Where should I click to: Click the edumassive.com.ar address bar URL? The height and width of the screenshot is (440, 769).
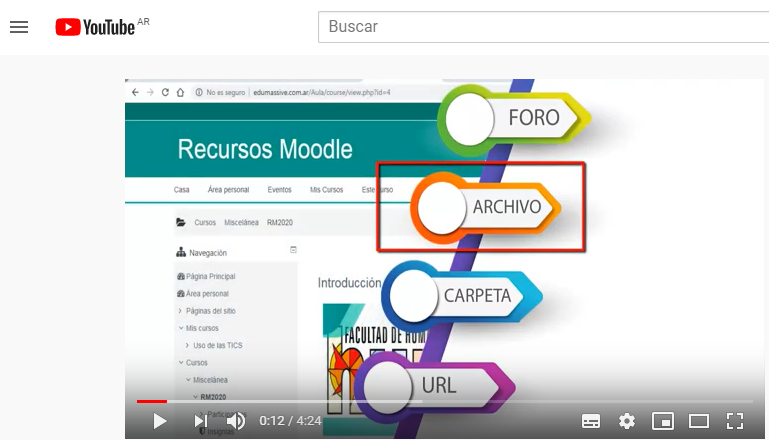pyautogui.click(x=322, y=92)
